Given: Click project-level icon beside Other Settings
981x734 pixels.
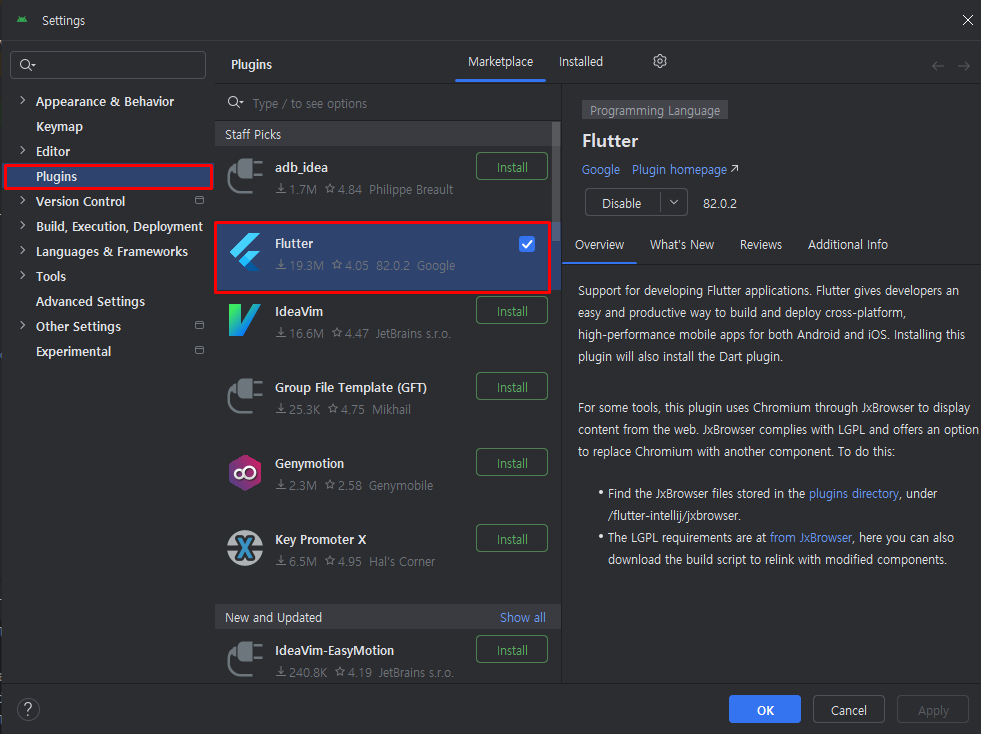Looking at the screenshot, I should (x=199, y=325).
